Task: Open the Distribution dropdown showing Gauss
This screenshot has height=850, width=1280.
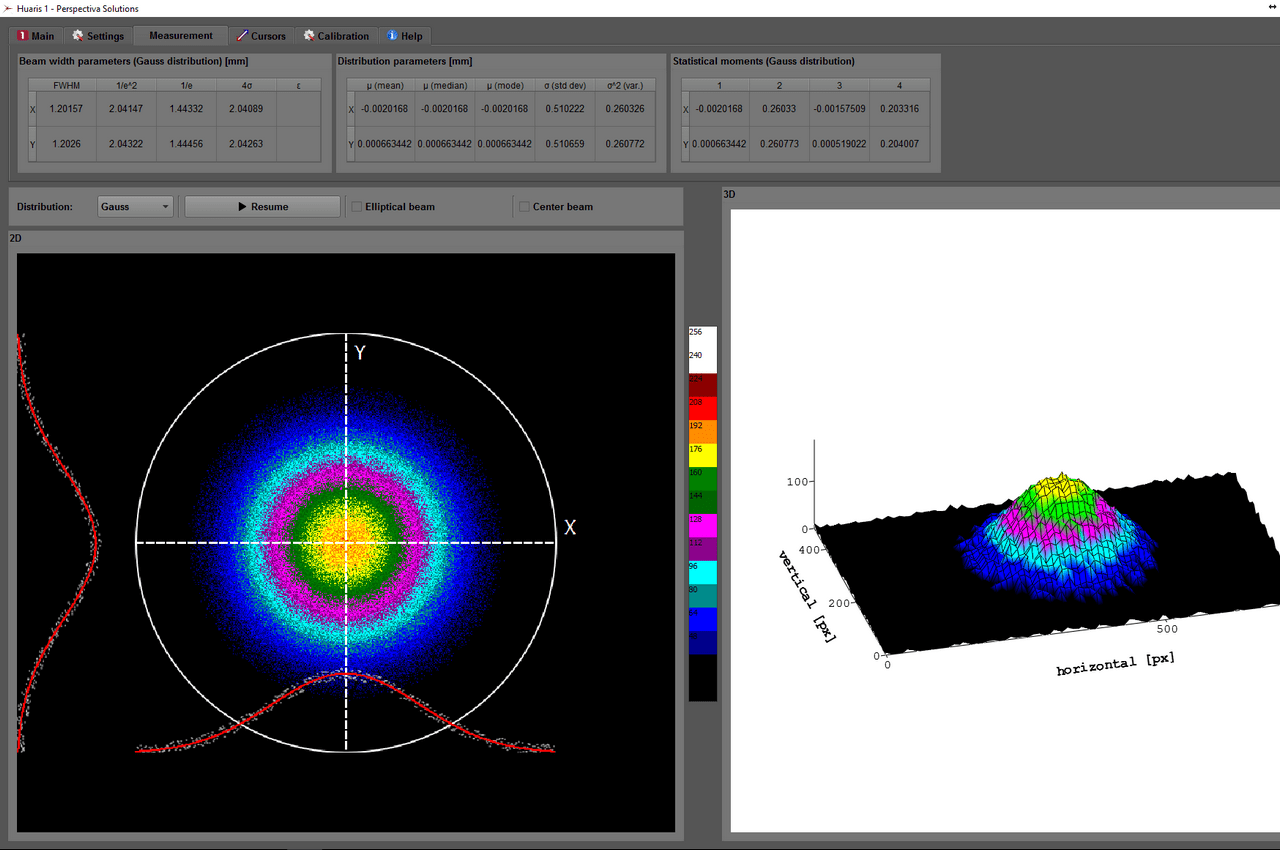Action: coord(135,206)
